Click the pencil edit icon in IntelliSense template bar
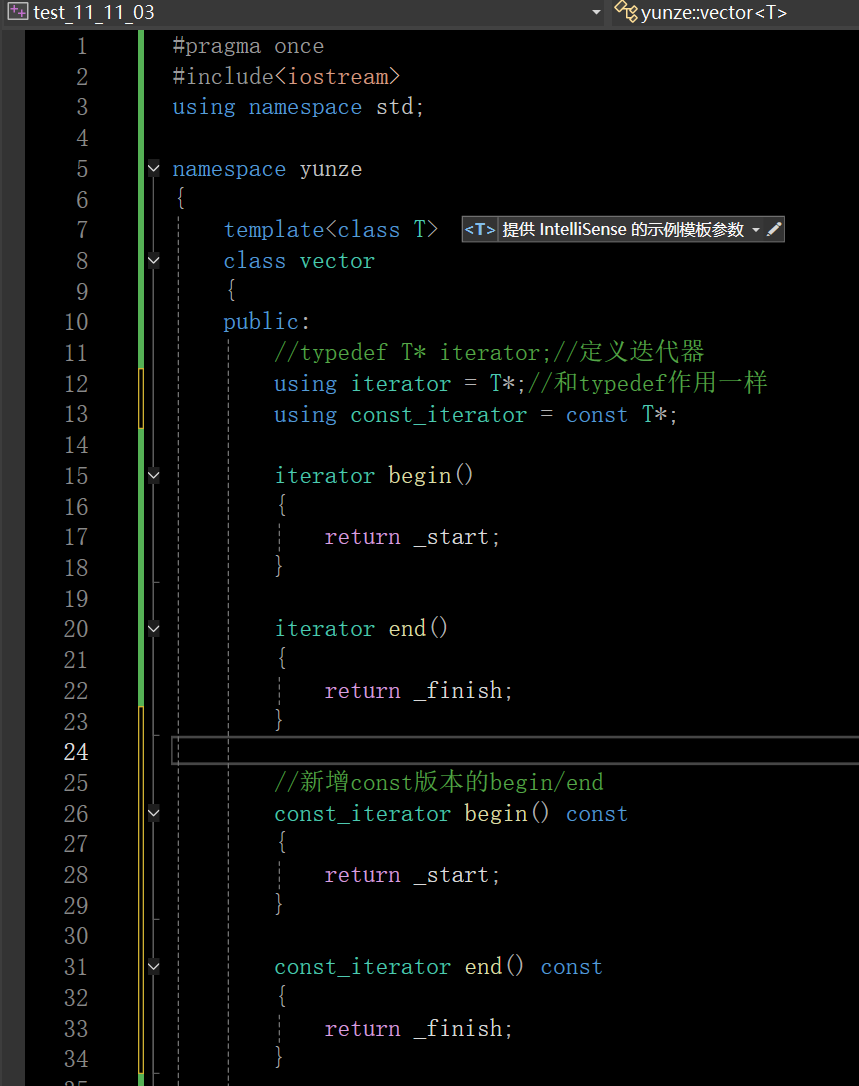Screen dimensions: 859x1086 774,229
